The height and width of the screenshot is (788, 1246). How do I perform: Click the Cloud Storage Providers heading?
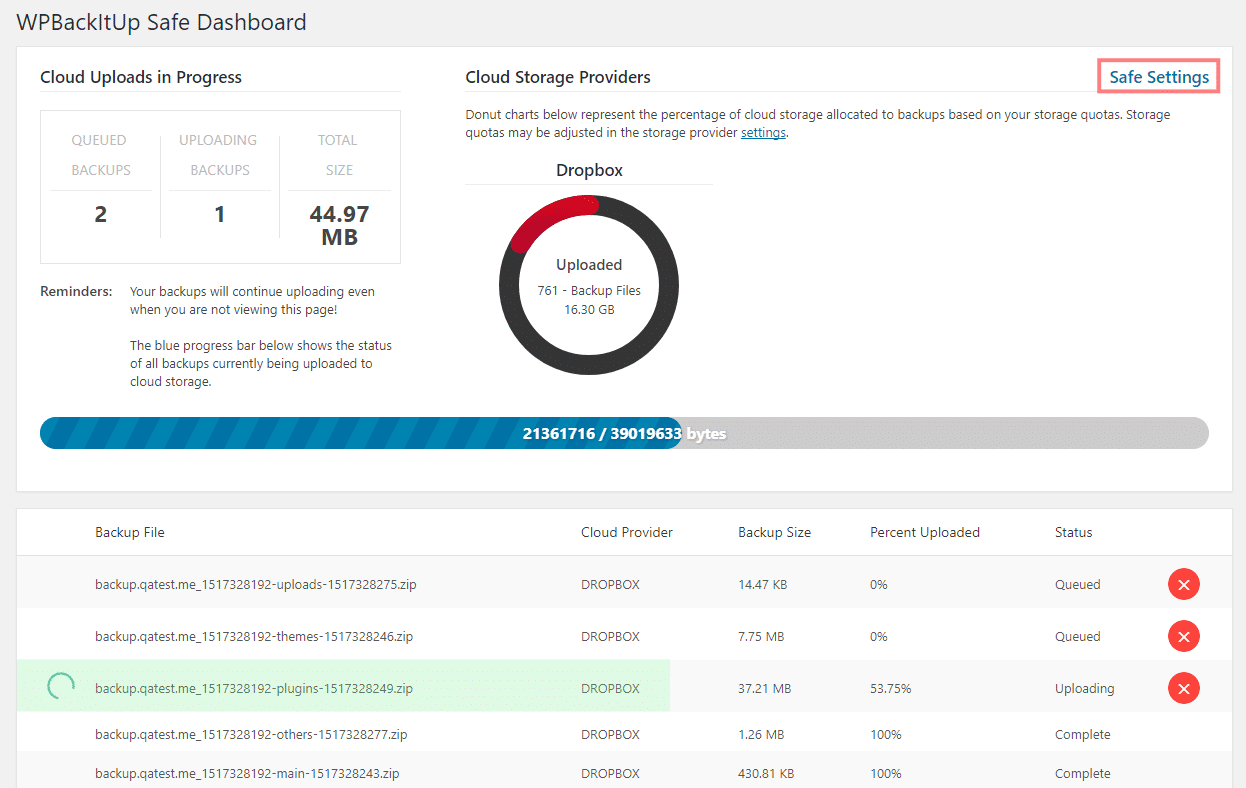(558, 77)
